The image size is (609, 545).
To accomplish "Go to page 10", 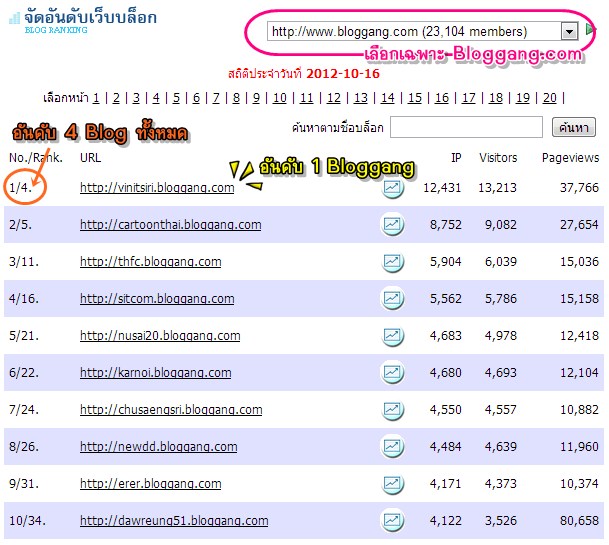I will click(280, 98).
